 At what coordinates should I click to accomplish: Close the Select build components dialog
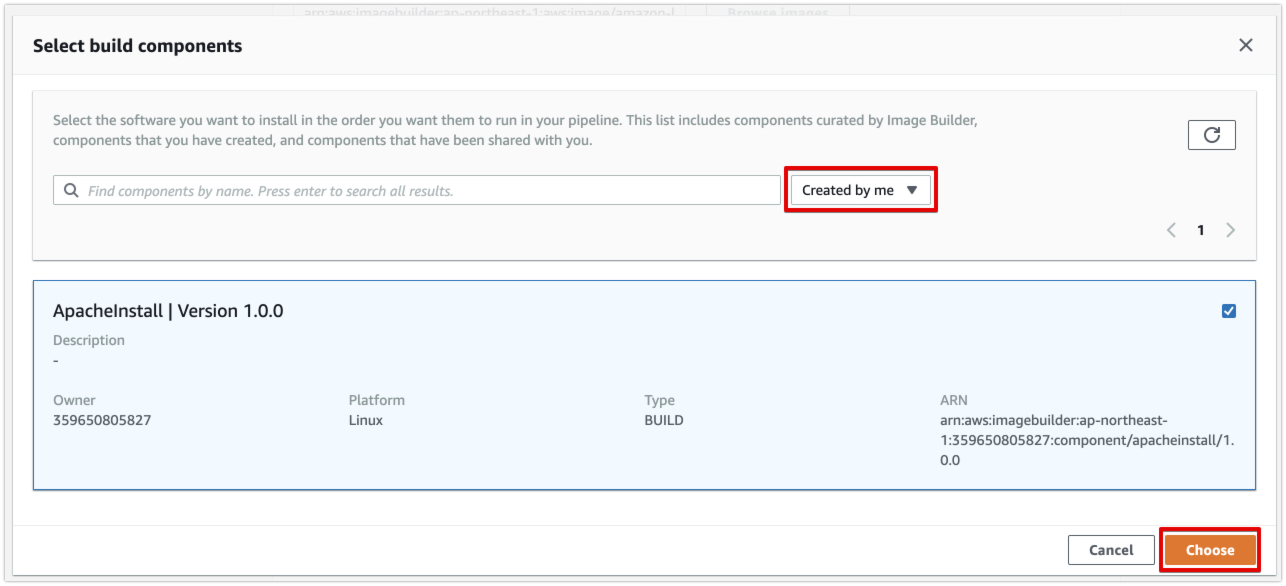1245,44
